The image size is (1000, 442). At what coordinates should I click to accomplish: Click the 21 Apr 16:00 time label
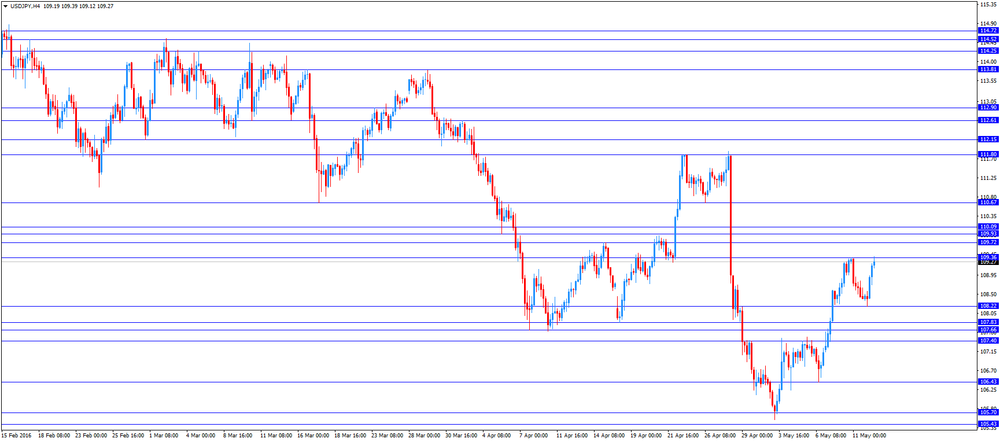[x=682, y=436]
